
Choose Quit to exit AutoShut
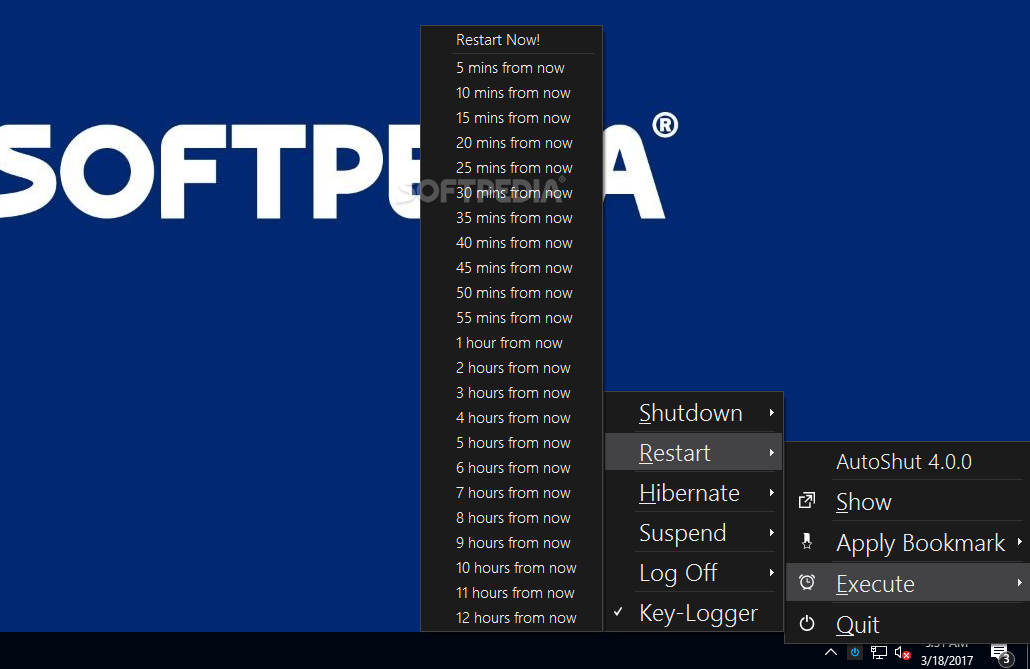coord(908,624)
